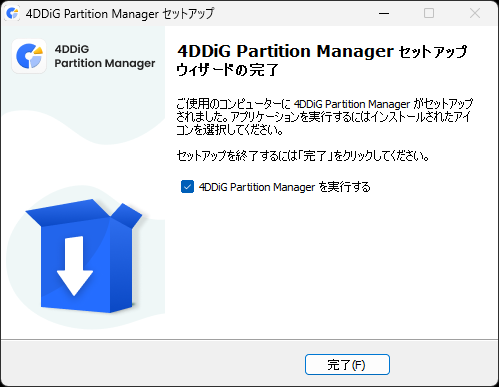Minimize the setup window

(384, 14)
